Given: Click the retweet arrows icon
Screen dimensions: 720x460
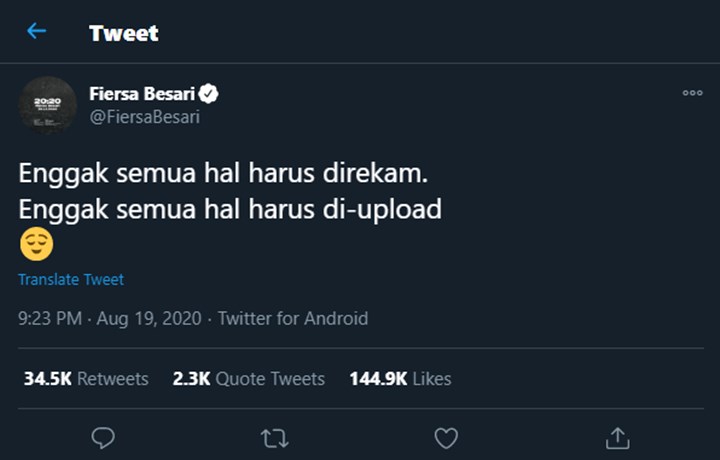Looking at the screenshot, I should [x=274, y=438].
